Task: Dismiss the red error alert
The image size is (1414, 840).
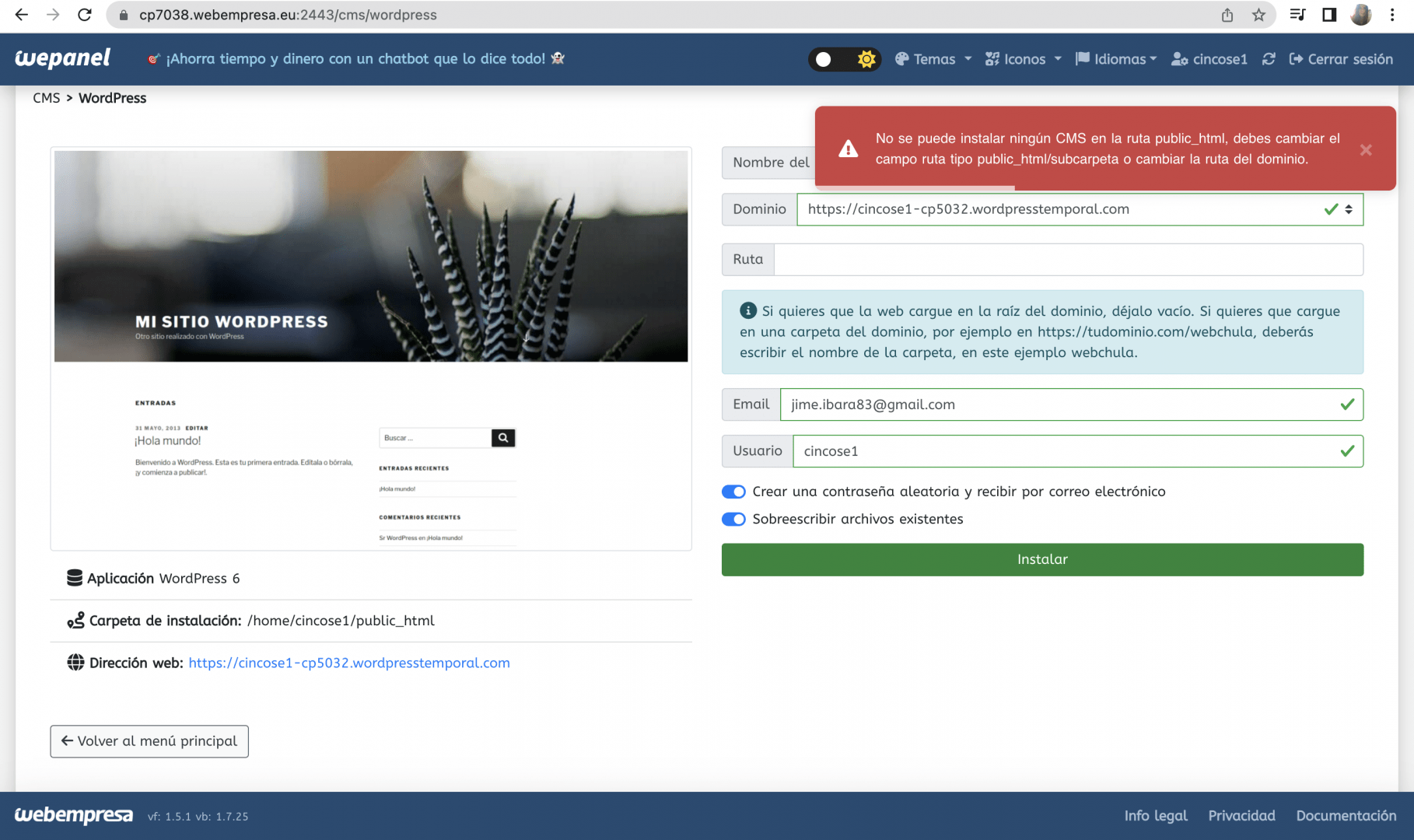Action: click(1366, 150)
